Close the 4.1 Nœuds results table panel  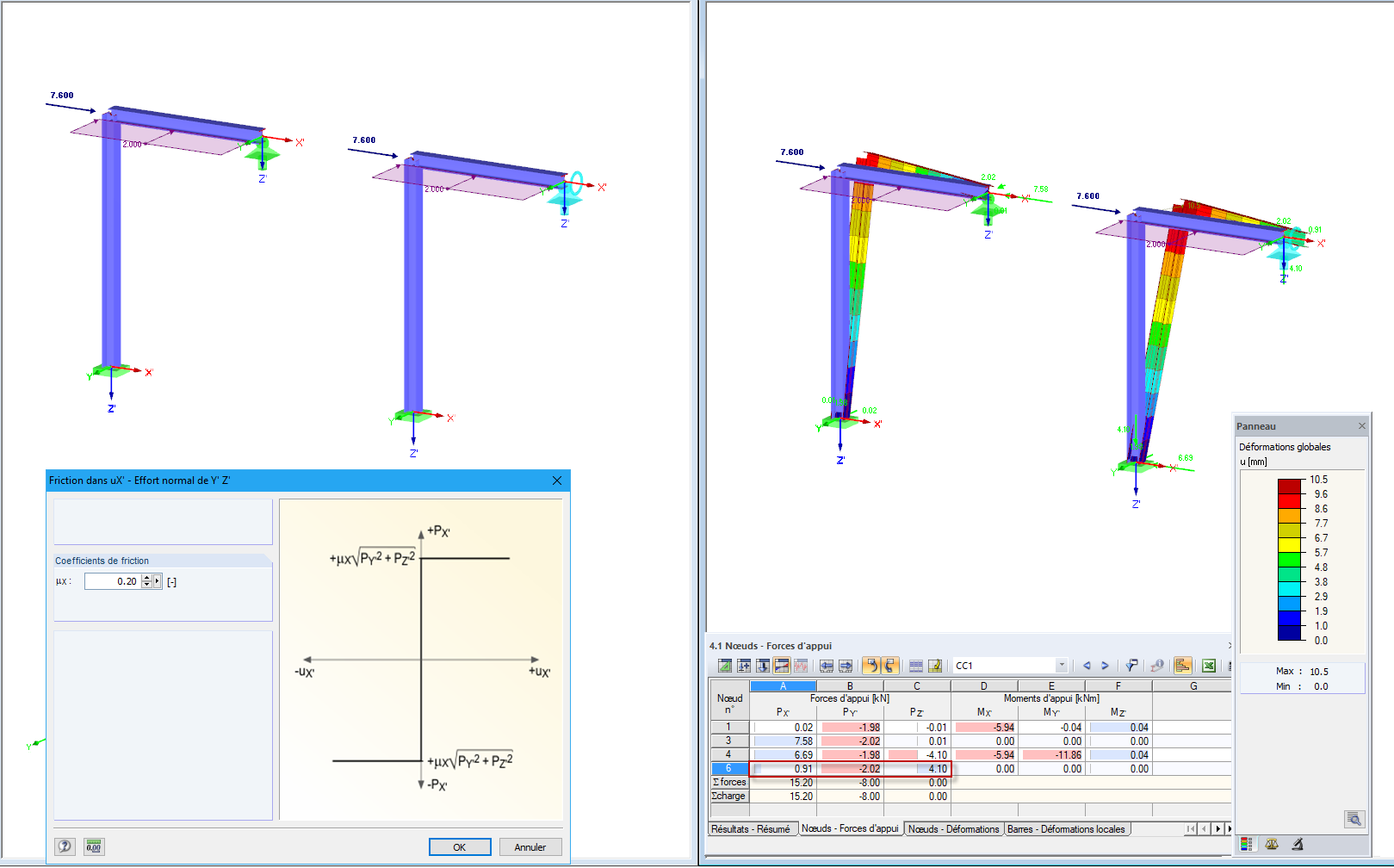(x=1229, y=645)
